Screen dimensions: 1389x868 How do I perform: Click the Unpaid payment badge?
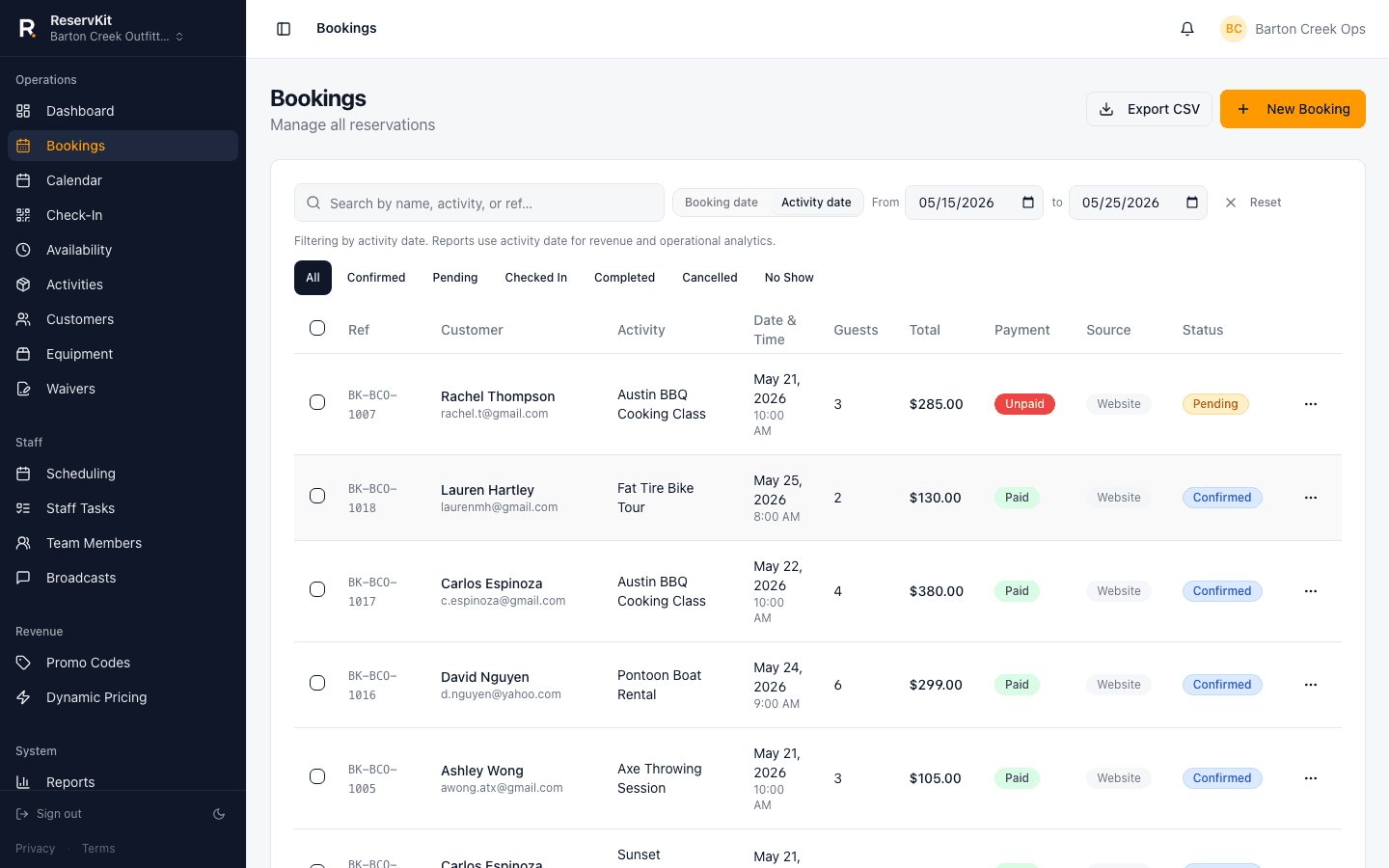[x=1024, y=404]
